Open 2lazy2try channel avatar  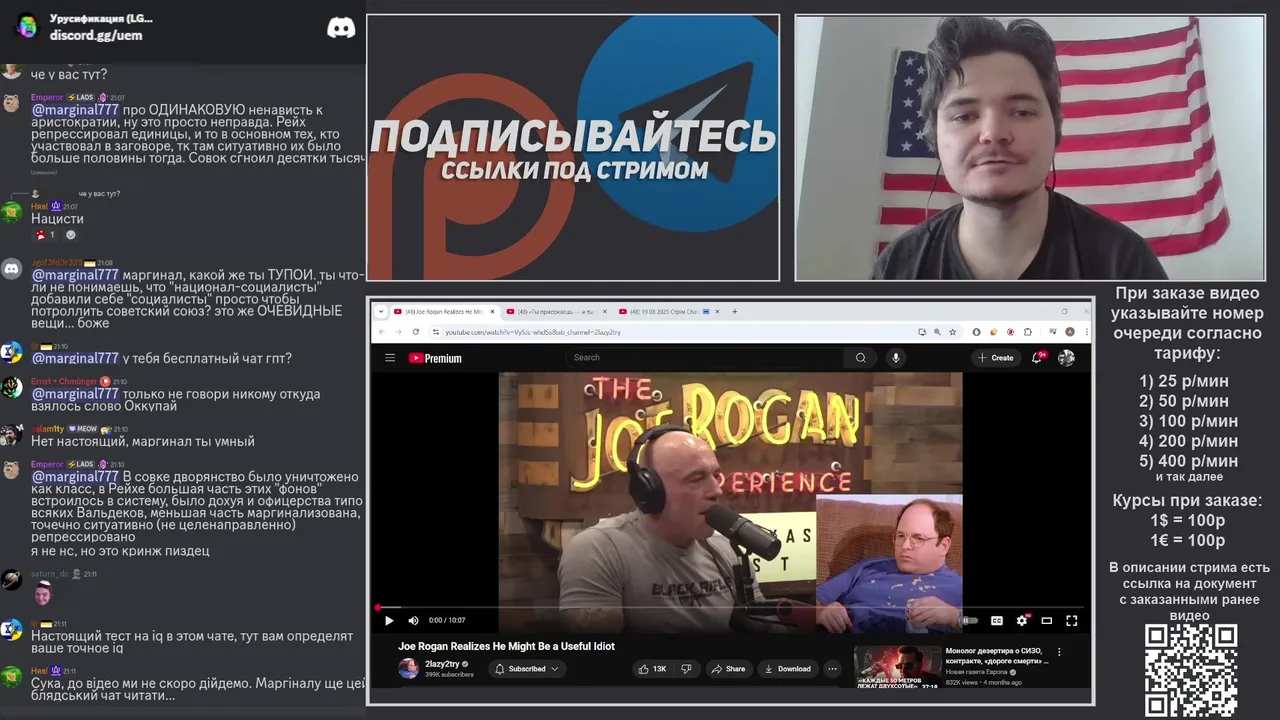tap(408, 669)
